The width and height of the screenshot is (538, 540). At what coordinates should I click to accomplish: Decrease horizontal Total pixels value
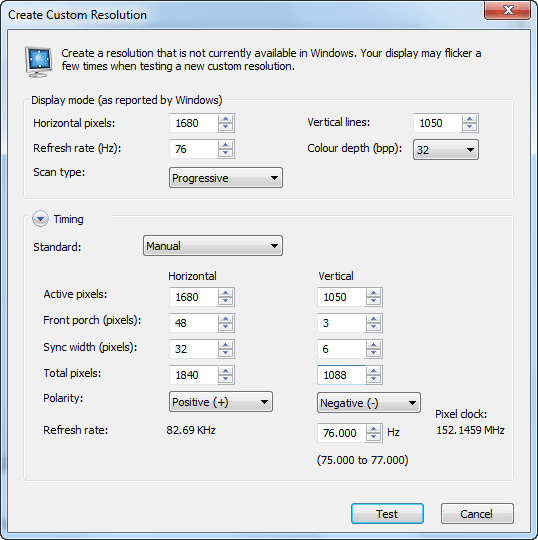226,379
